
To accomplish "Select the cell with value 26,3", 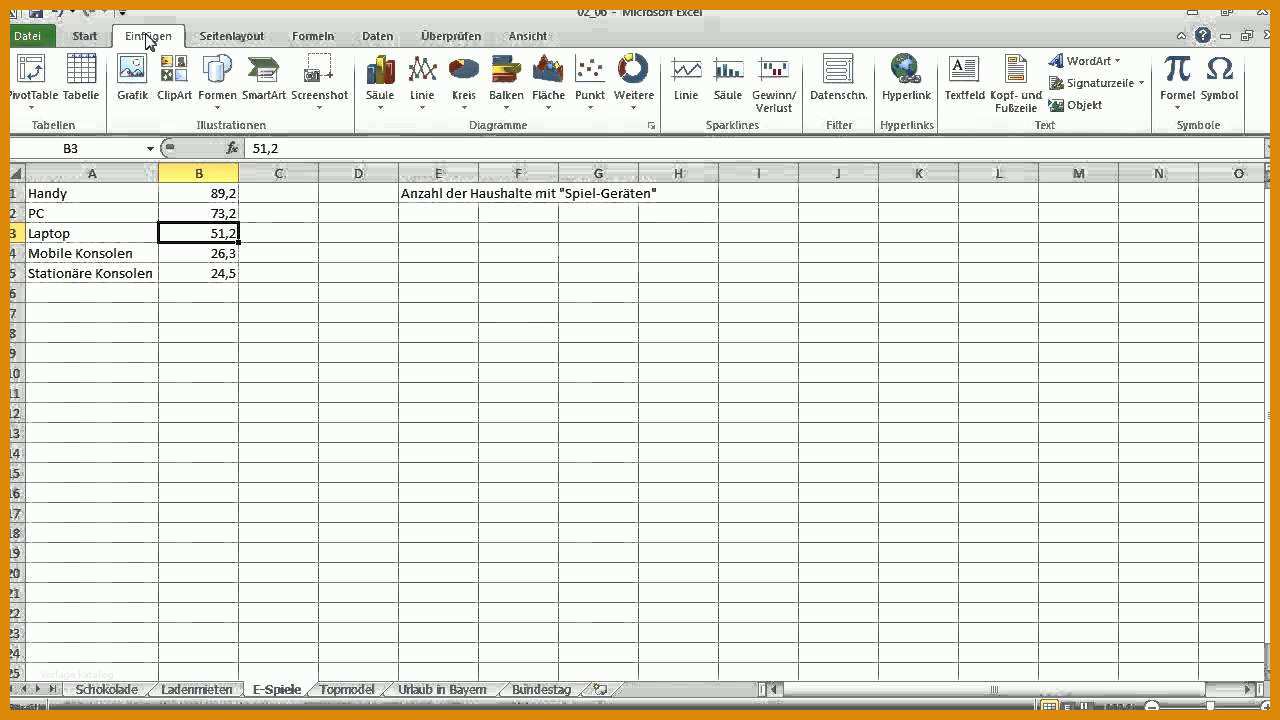I will pyautogui.click(x=199, y=253).
